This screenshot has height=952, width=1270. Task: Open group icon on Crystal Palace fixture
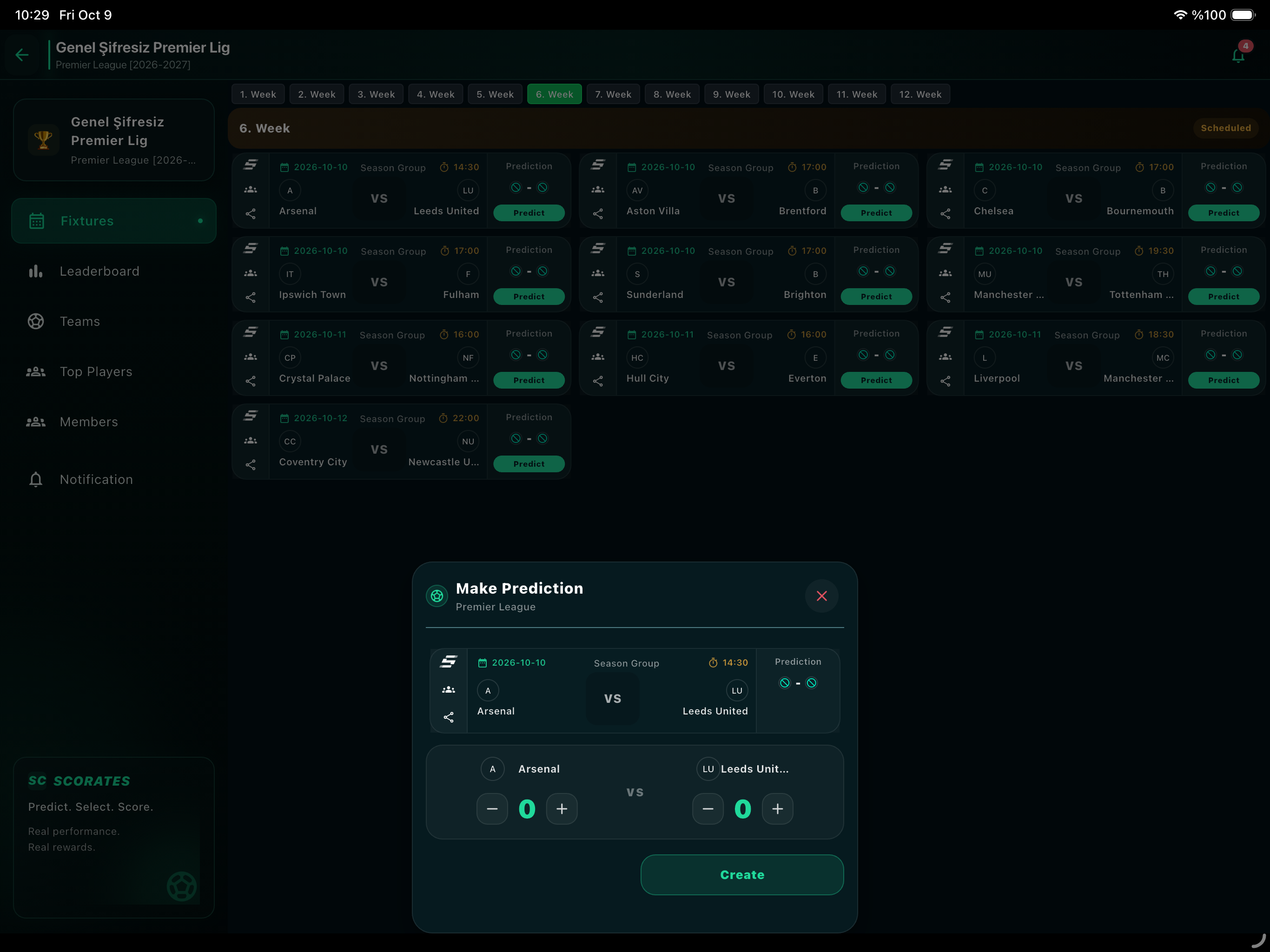(x=250, y=357)
